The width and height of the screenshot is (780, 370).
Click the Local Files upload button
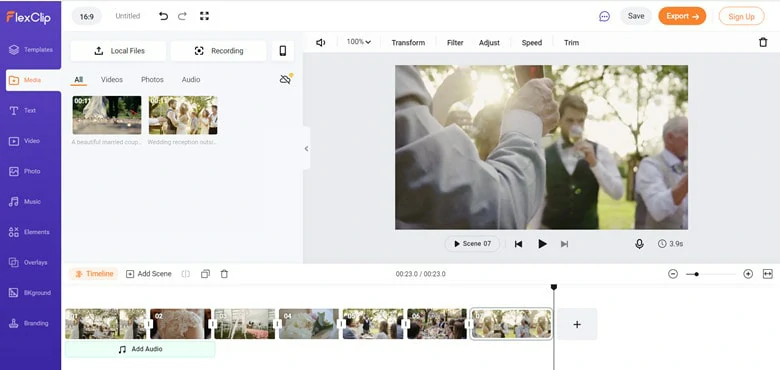coord(118,51)
